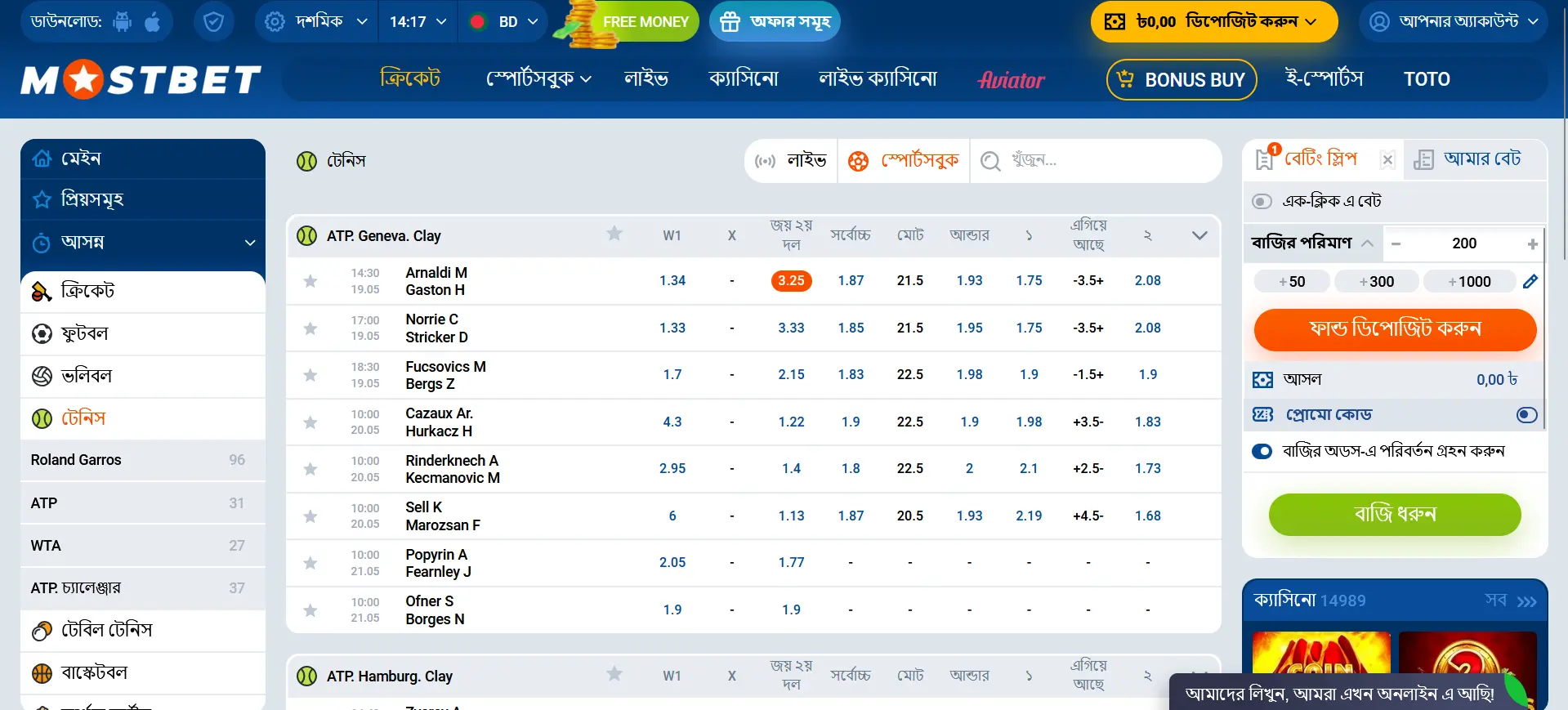
Task: Open the BD country language dropdown
Action: click(x=503, y=22)
